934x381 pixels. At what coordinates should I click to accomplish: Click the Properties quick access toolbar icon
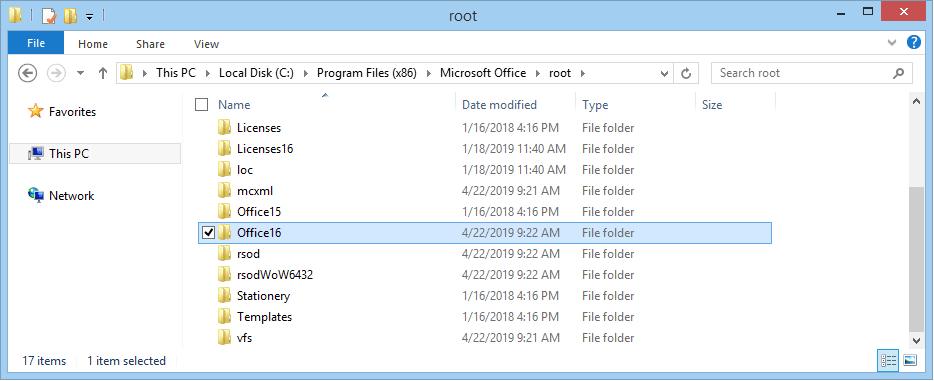(x=48, y=16)
